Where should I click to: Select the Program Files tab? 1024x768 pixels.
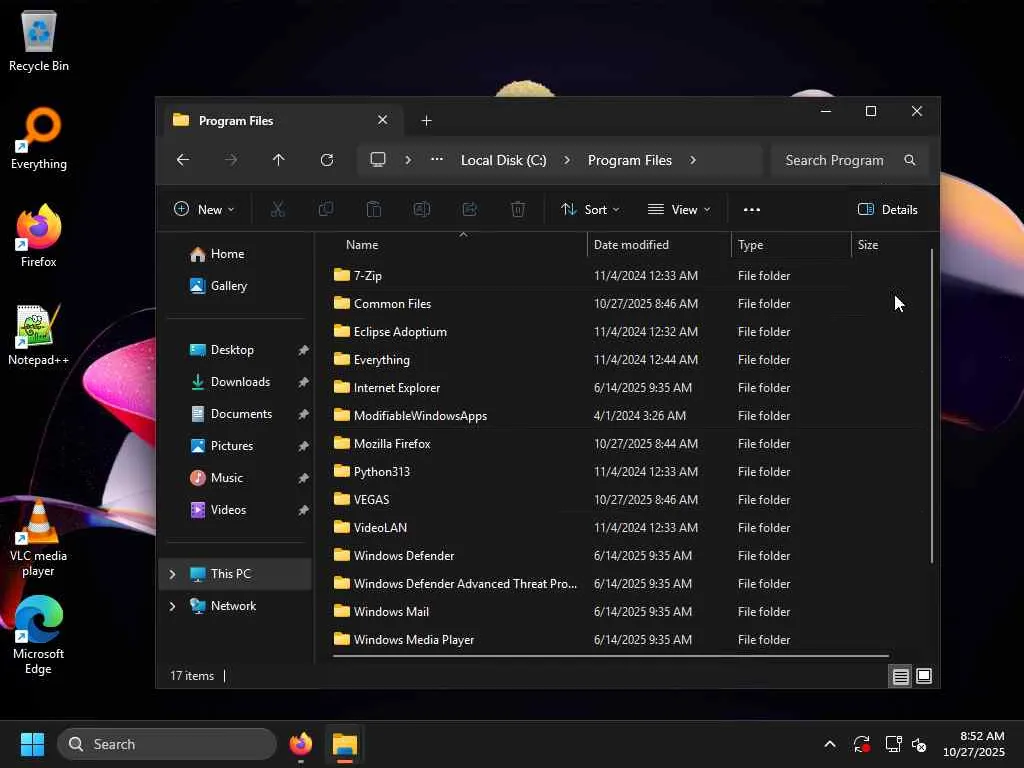[x=283, y=121]
